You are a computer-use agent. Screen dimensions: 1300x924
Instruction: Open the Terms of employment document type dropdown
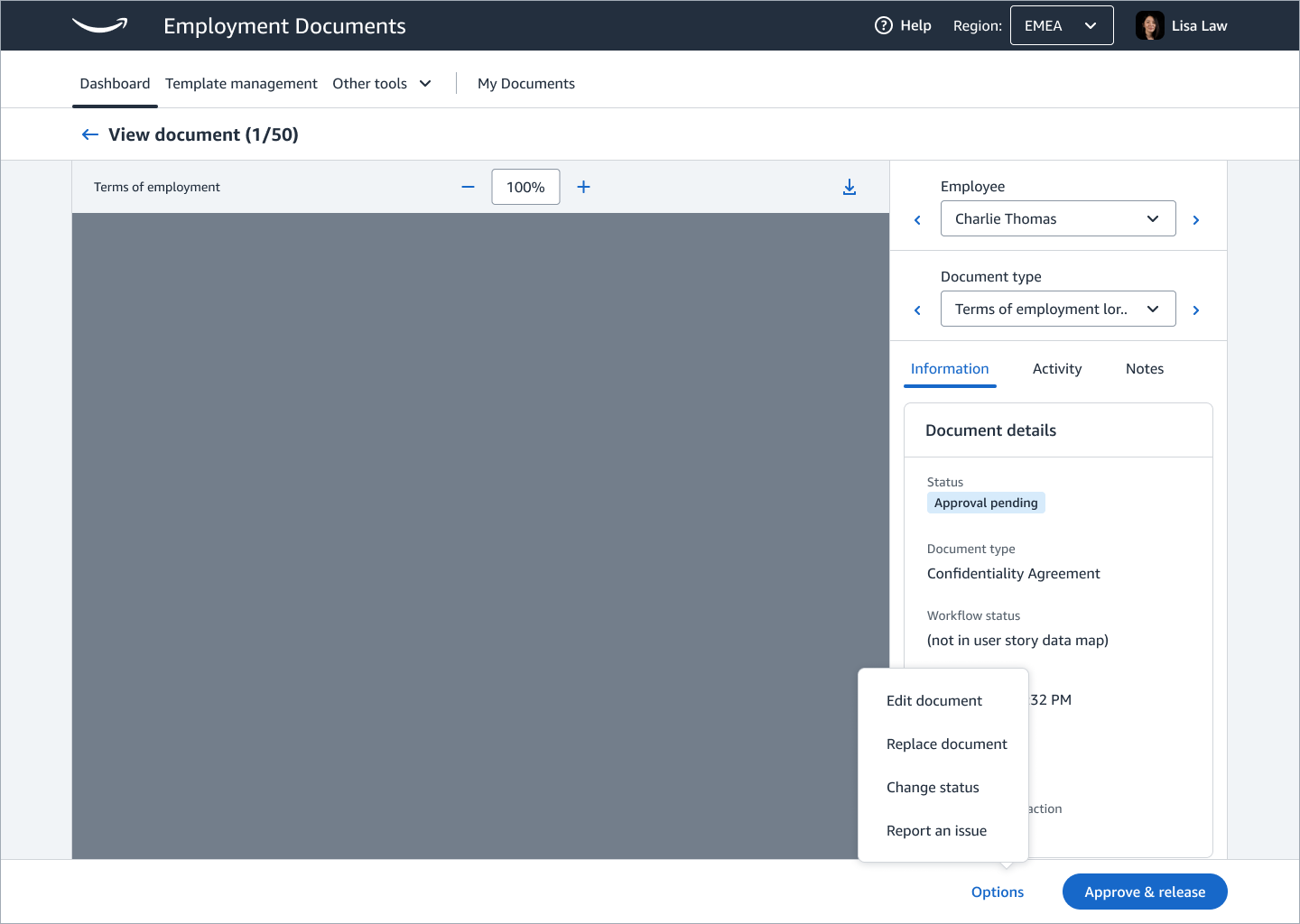click(x=1058, y=309)
